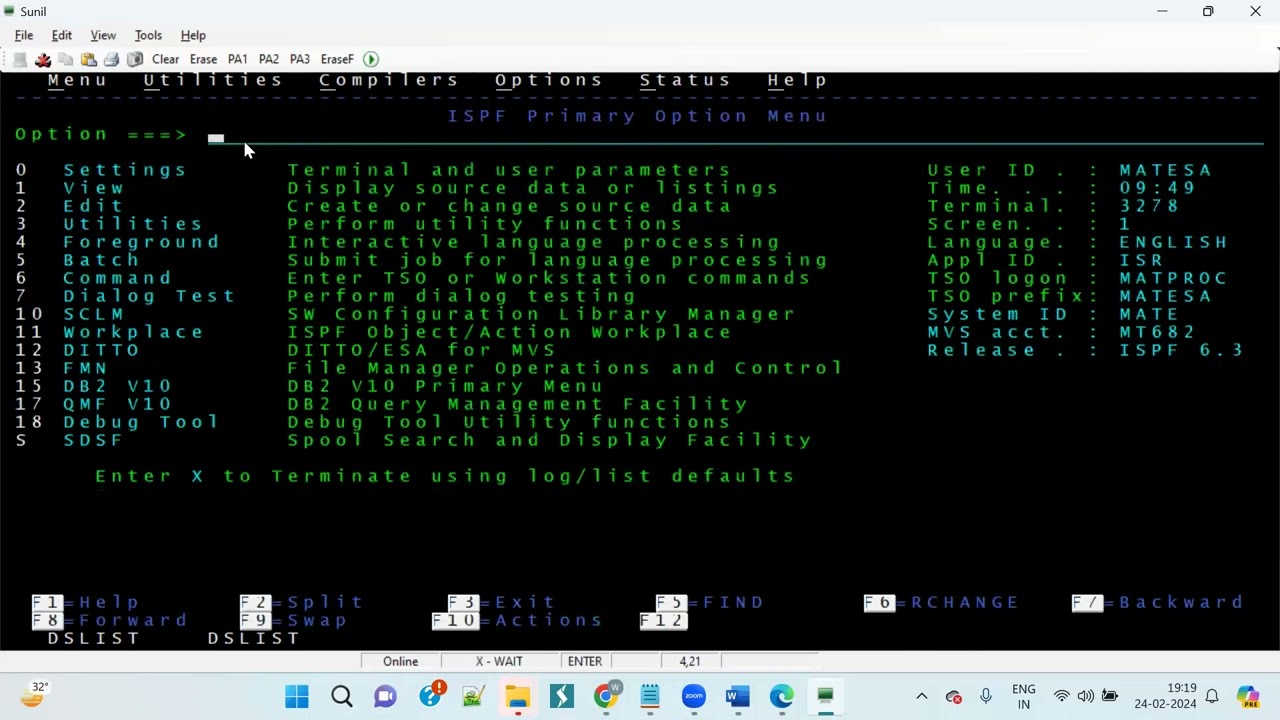Click the F3=Exit function key
The height and width of the screenshot is (720, 1280).
502,602
